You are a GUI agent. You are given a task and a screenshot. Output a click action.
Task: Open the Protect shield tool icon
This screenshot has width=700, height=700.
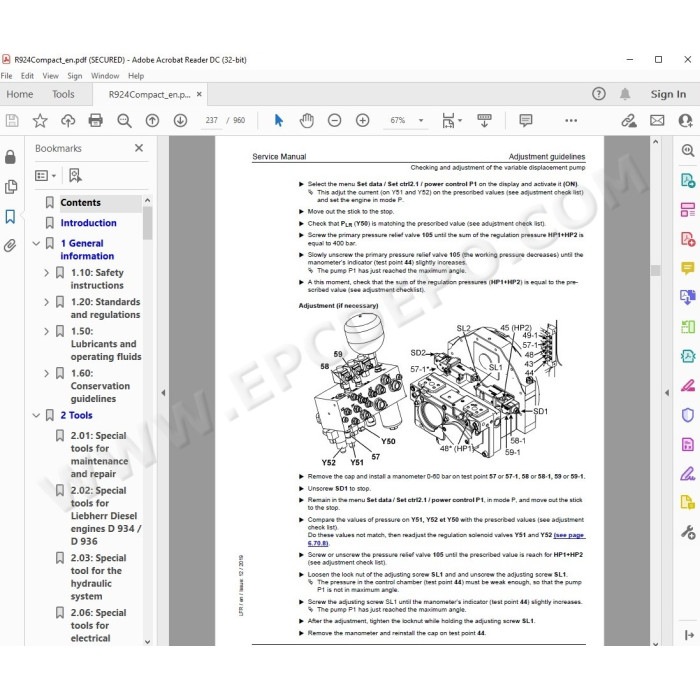pyautogui.click(x=688, y=415)
